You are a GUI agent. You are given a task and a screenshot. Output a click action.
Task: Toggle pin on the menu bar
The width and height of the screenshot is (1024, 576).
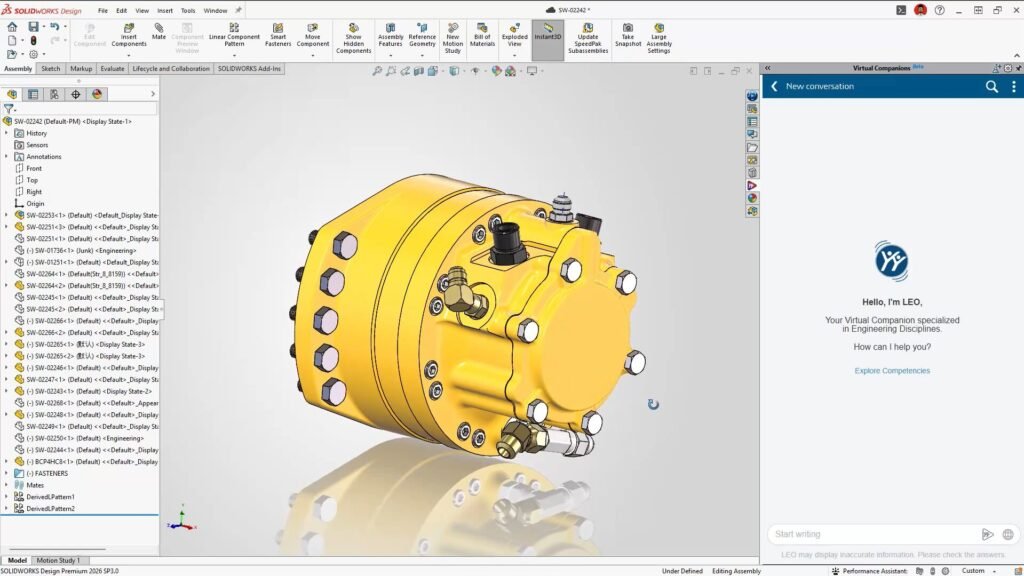(x=238, y=10)
